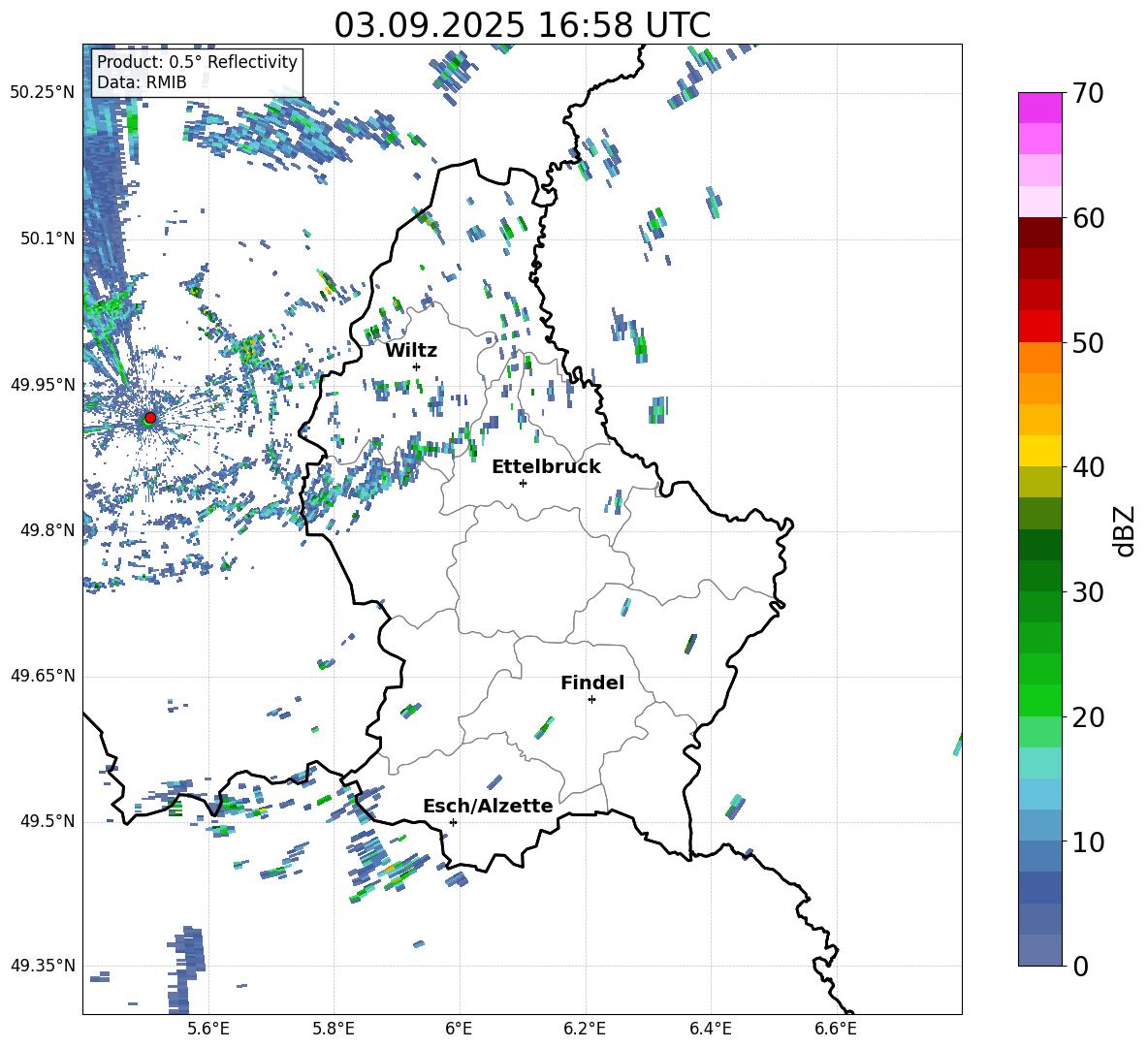Click the bright green band at 20 dBZ

[x=1040, y=700]
